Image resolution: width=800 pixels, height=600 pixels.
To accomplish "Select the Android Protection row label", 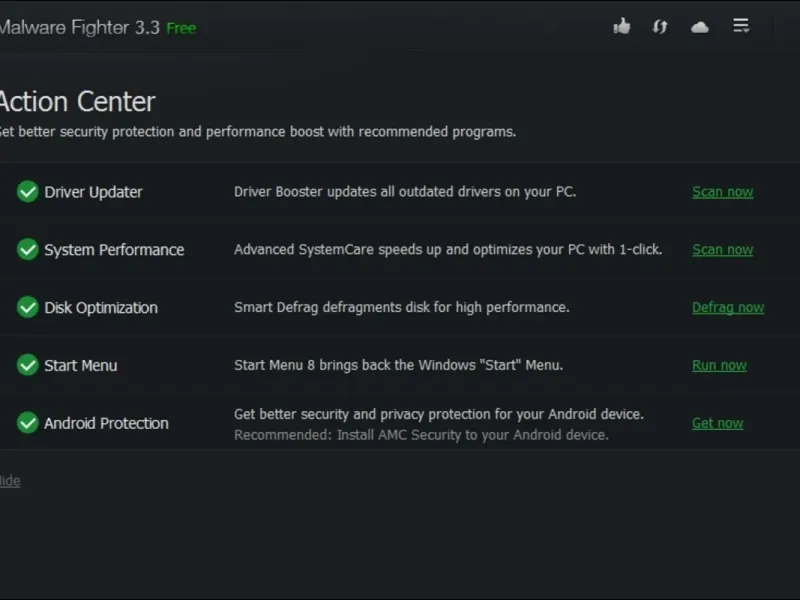I will [x=106, y=423].
